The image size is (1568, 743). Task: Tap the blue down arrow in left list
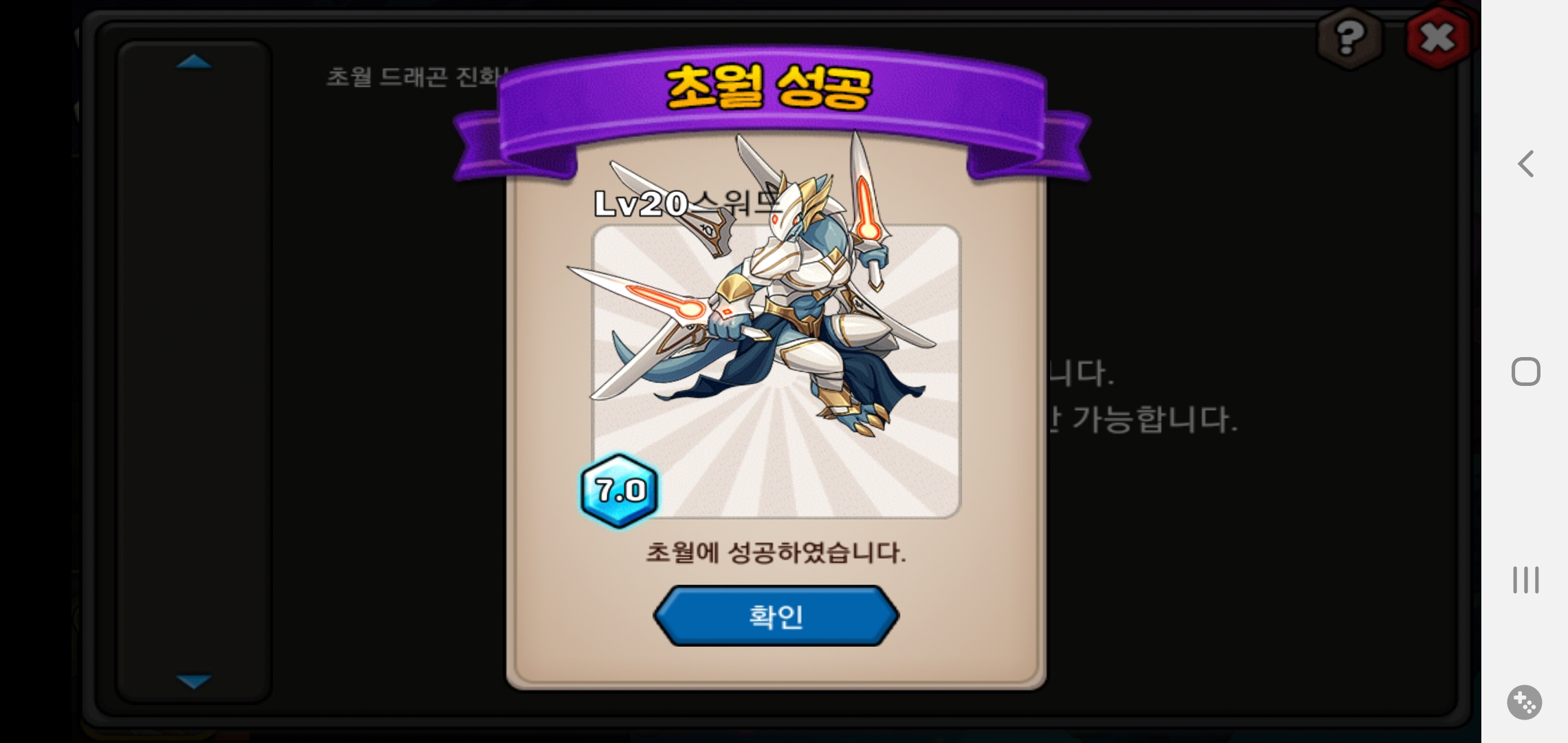[x=194, y=681]
